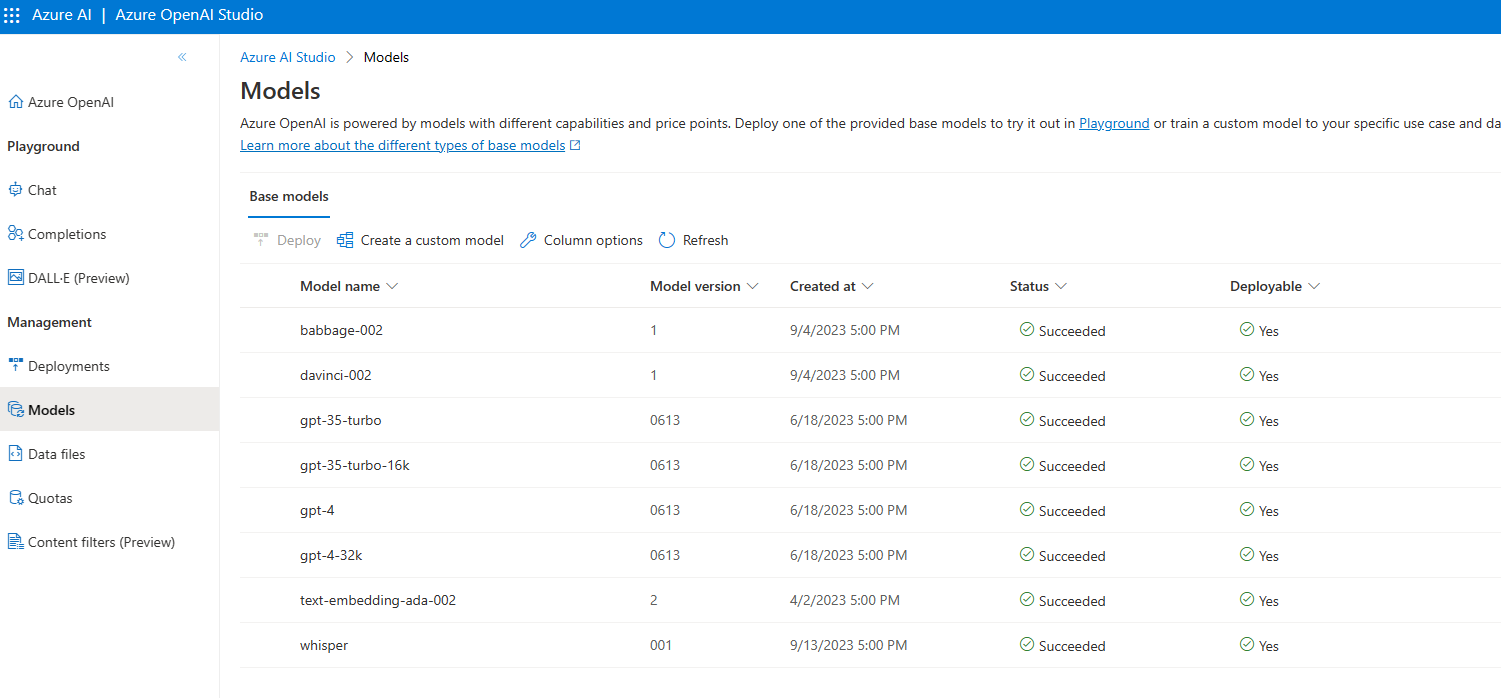Image resolution: width=1501 pixels, height=698 pixels.
Task: Click the breadcrumb chevron separator
Action: point(350,57)
